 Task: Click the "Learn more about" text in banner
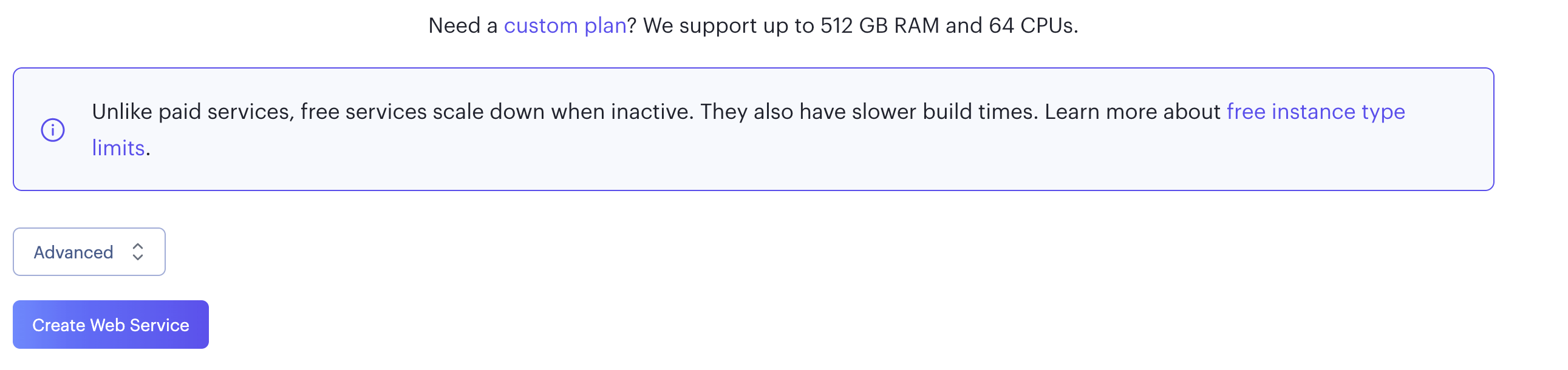1132,112
